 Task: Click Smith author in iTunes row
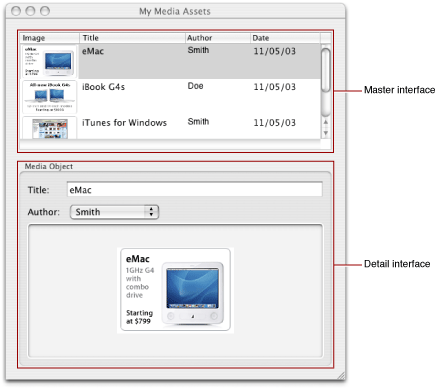point(198,122)
